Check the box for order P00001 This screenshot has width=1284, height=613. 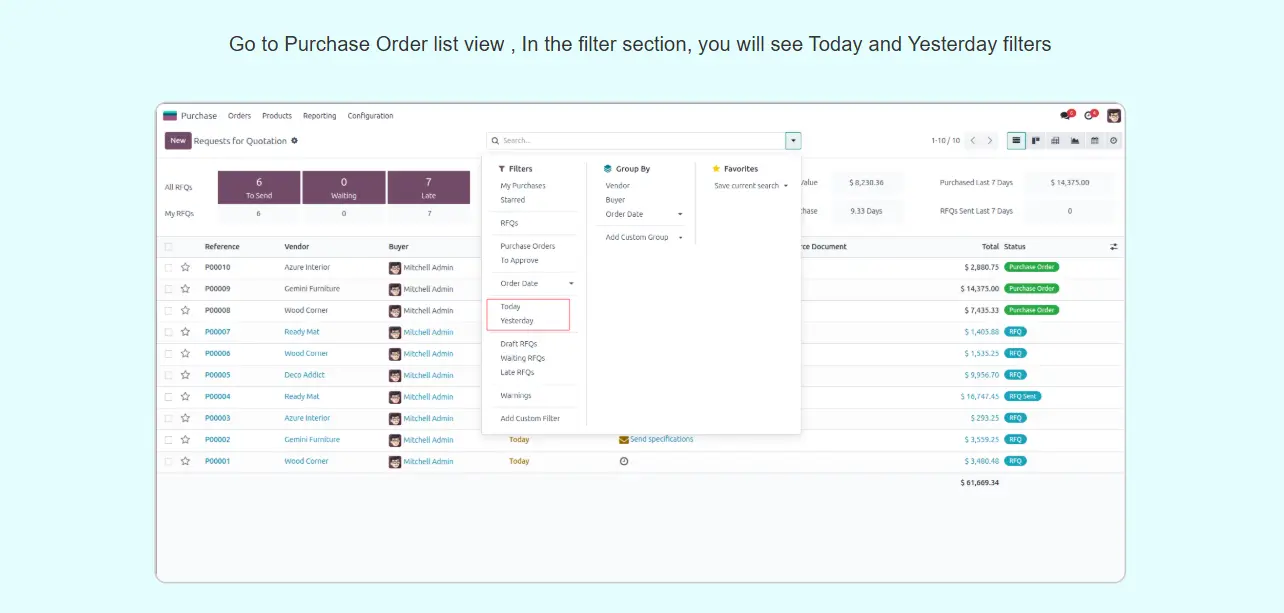pyautogui.click(x=168, y=462)
